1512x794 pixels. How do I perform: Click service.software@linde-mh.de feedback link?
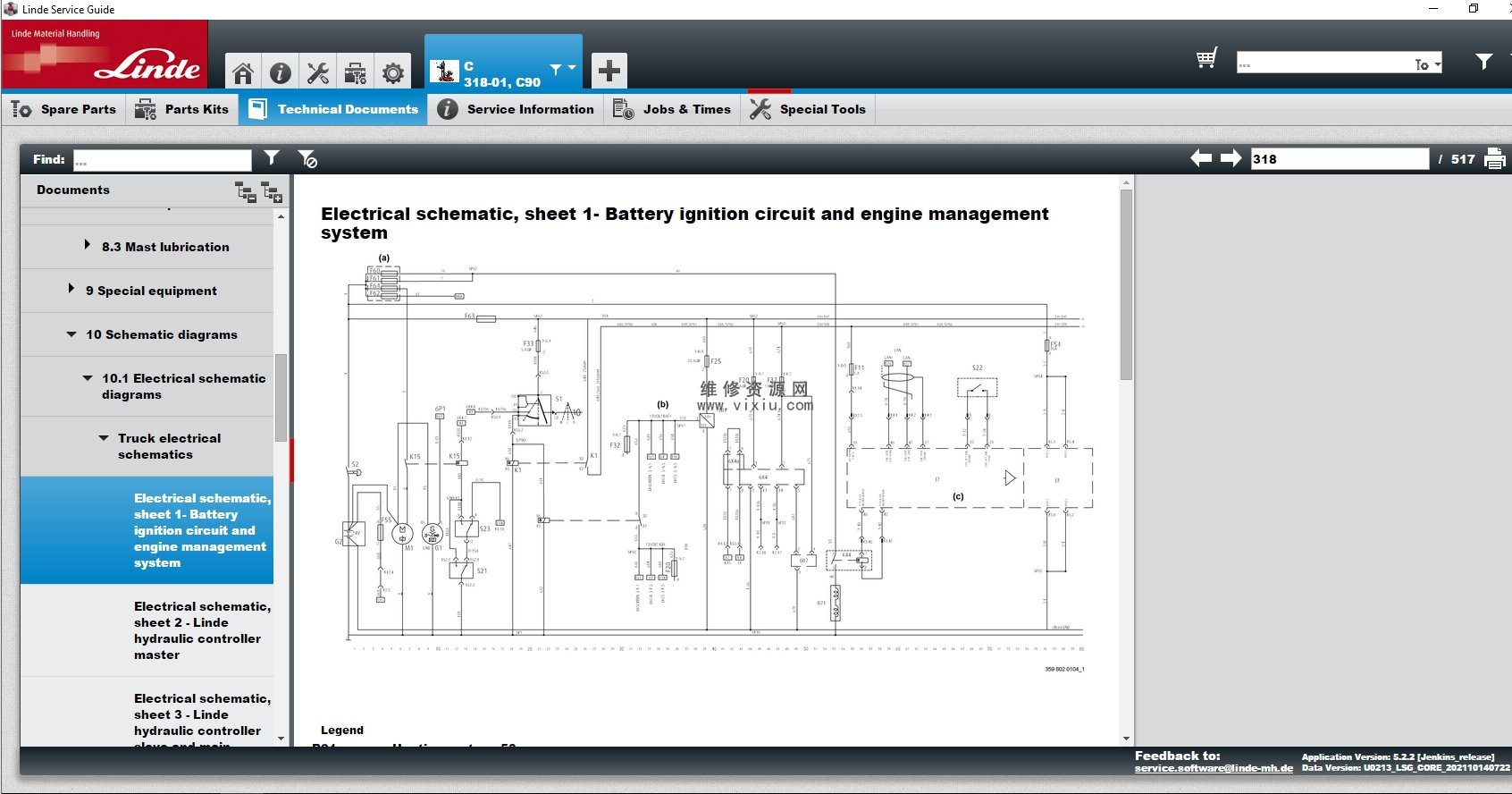1214,768
